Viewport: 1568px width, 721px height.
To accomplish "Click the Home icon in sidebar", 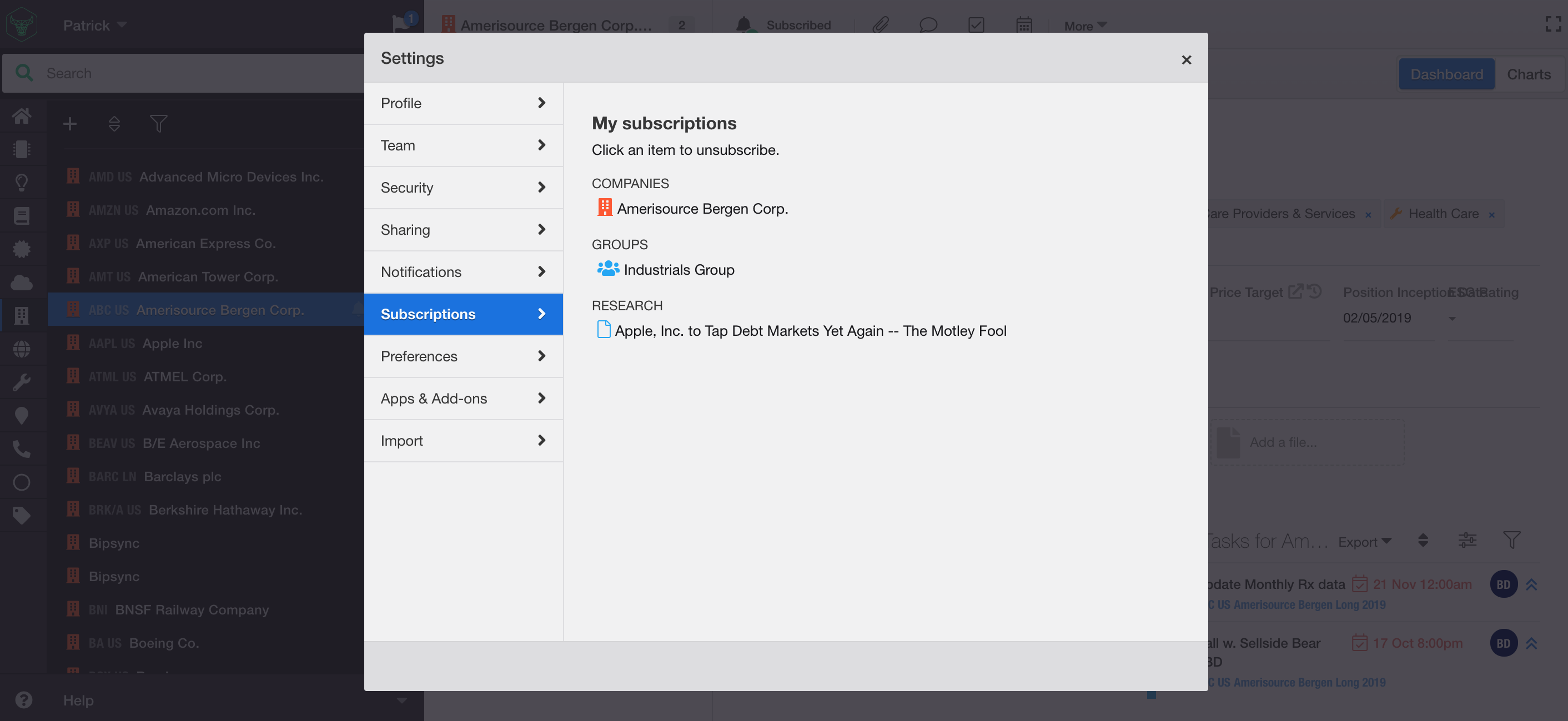I will click(21, 115).
